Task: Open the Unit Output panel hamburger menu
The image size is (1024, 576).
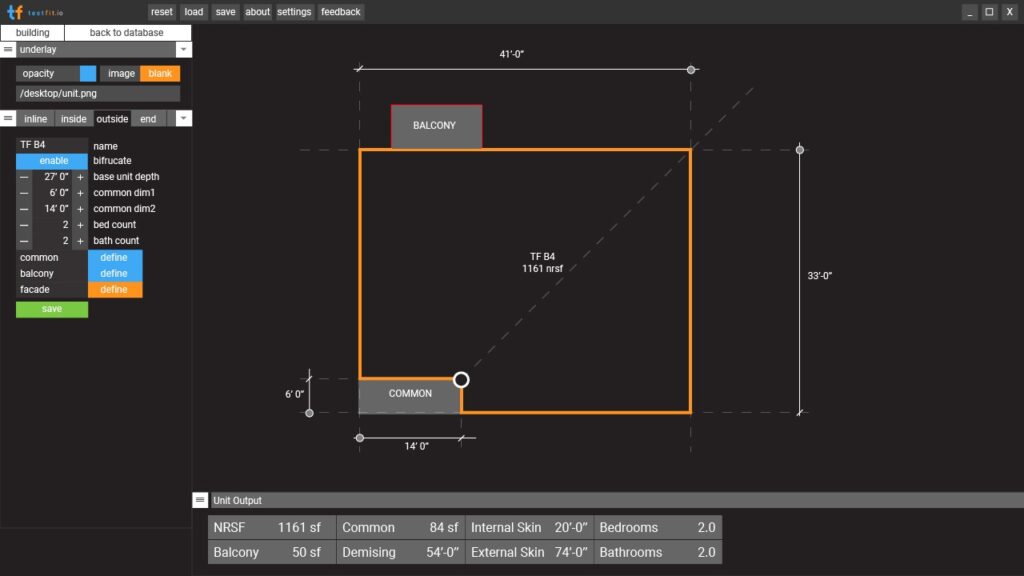Action: coord(200,500)
